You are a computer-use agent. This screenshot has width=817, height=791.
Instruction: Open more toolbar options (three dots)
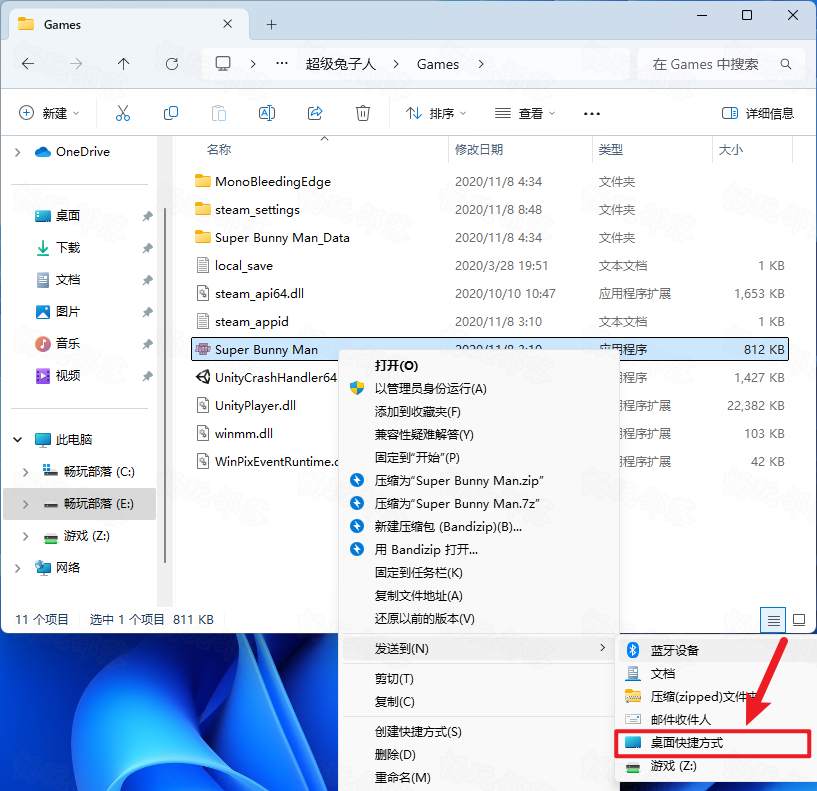(592, 113)
